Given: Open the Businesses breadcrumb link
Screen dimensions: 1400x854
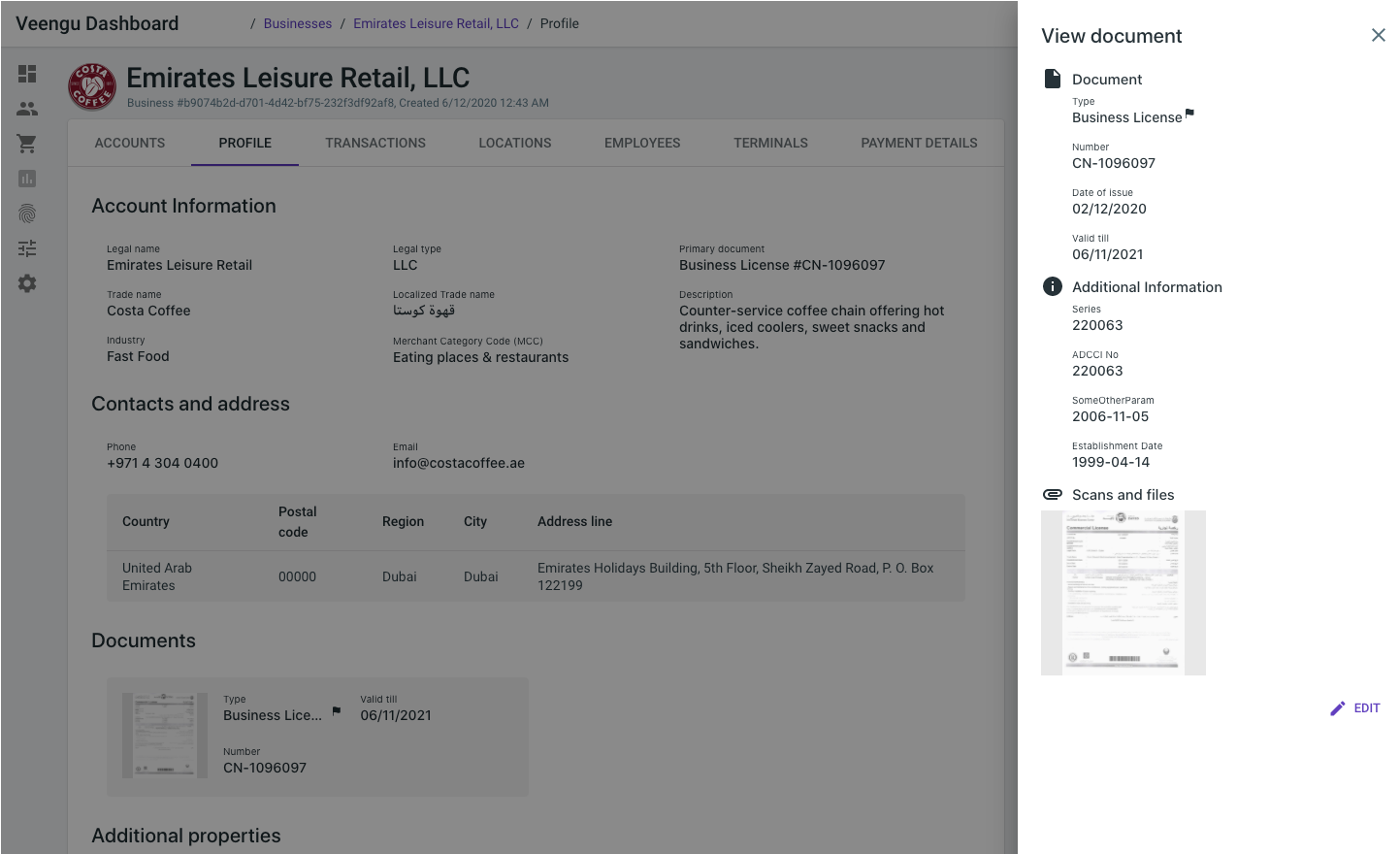Looking at the screenshot, I should point(298,22).
